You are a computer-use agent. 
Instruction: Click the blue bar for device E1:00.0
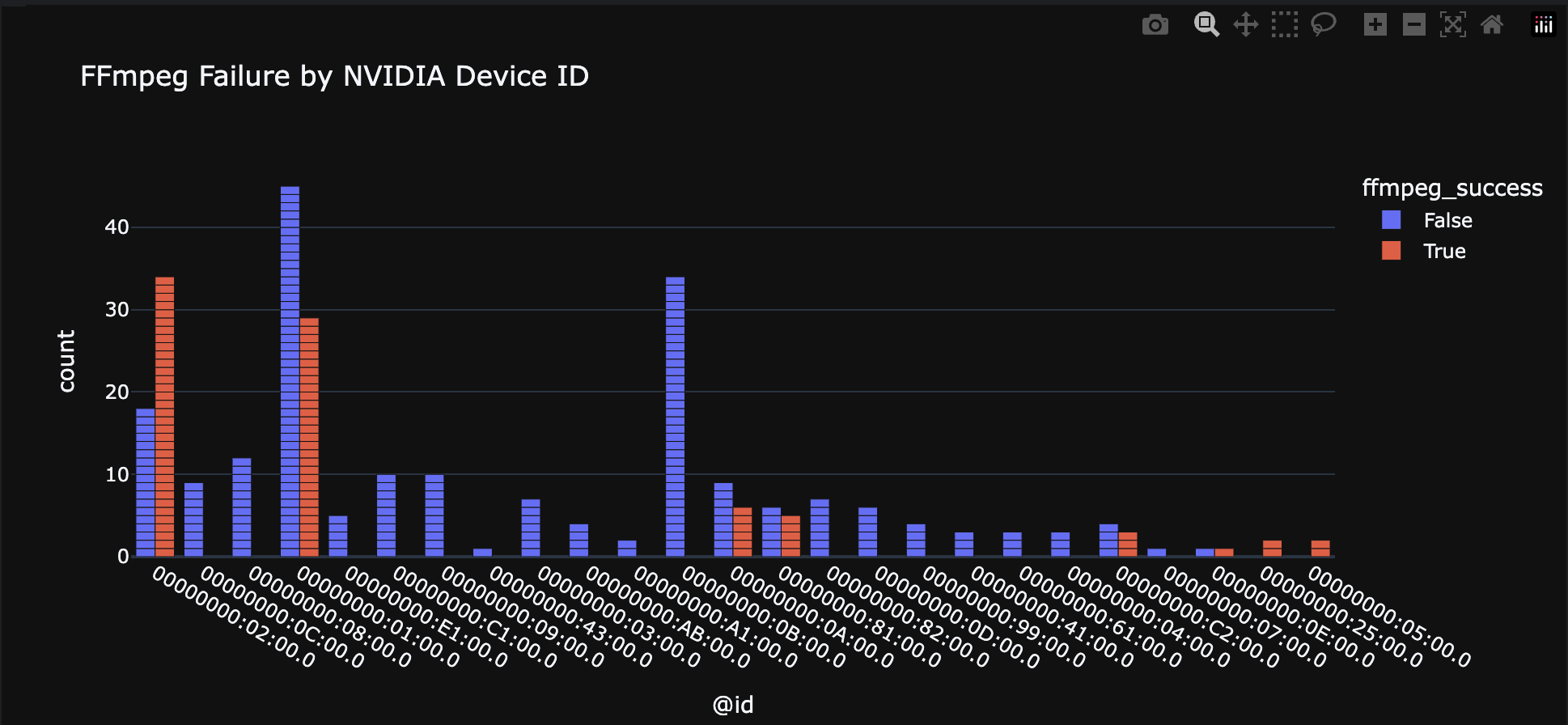(x=338, y=536)
